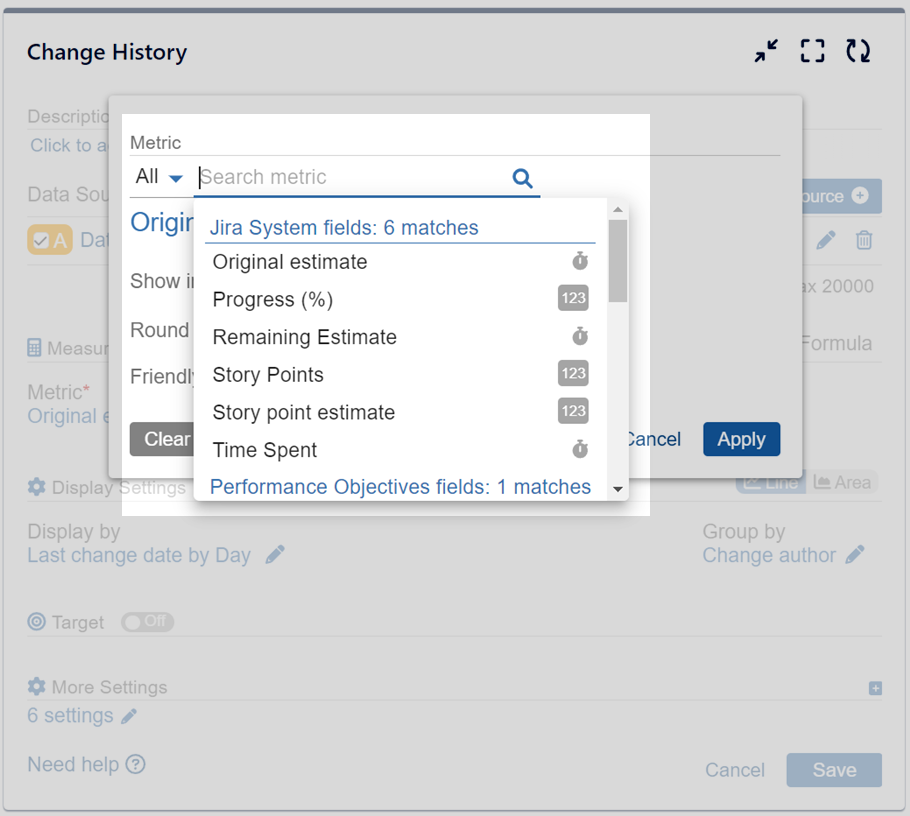Click the search magnifier icon in metric field

522,178
